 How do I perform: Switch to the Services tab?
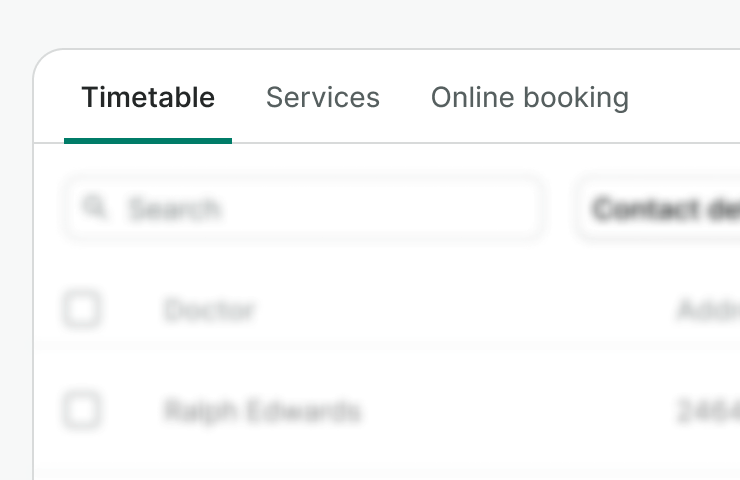pos(322,98)
